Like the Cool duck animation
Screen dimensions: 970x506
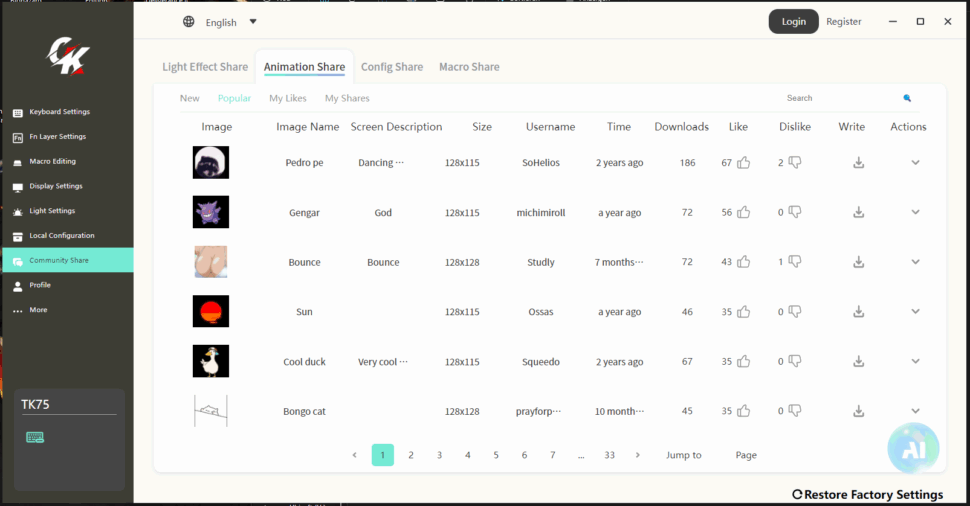pyautogui.click(x=743, y=362)
